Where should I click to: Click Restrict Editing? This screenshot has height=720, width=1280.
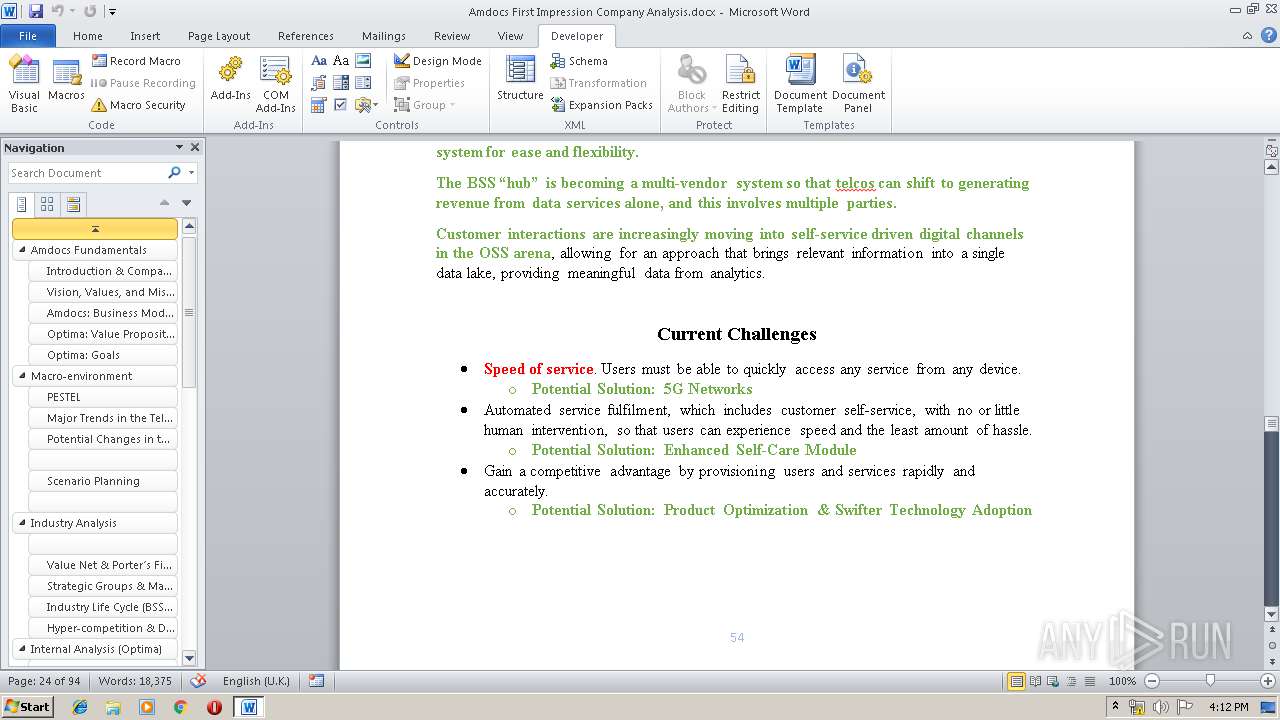pyautogui.click(x=740, y=84)
